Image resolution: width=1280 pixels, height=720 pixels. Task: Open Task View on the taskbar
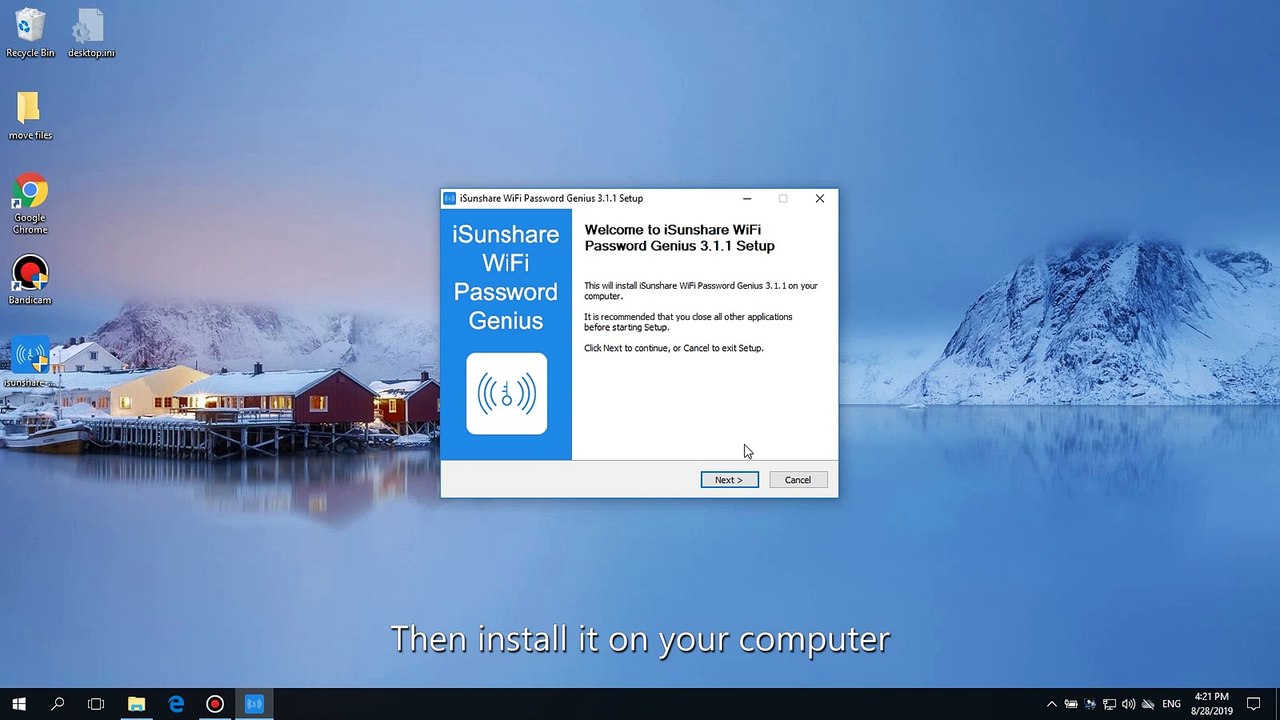[x=96, y=704]
